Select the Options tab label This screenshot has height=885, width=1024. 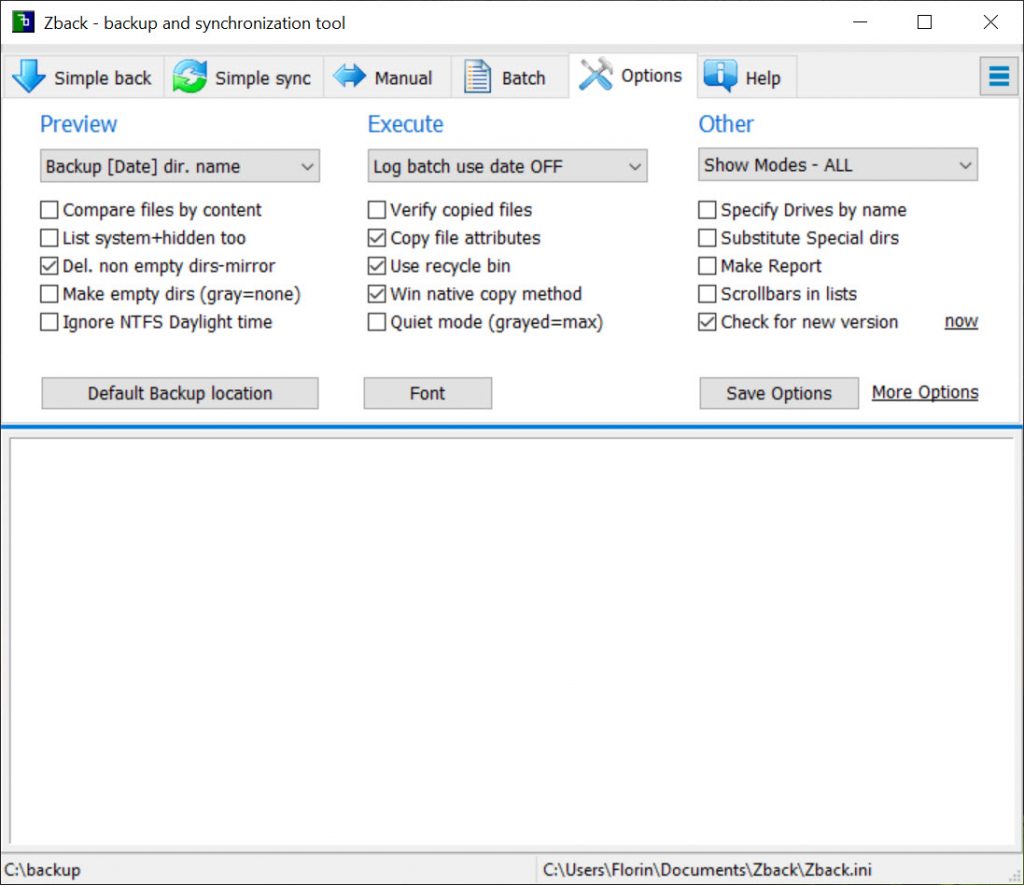tap(651, 76)
